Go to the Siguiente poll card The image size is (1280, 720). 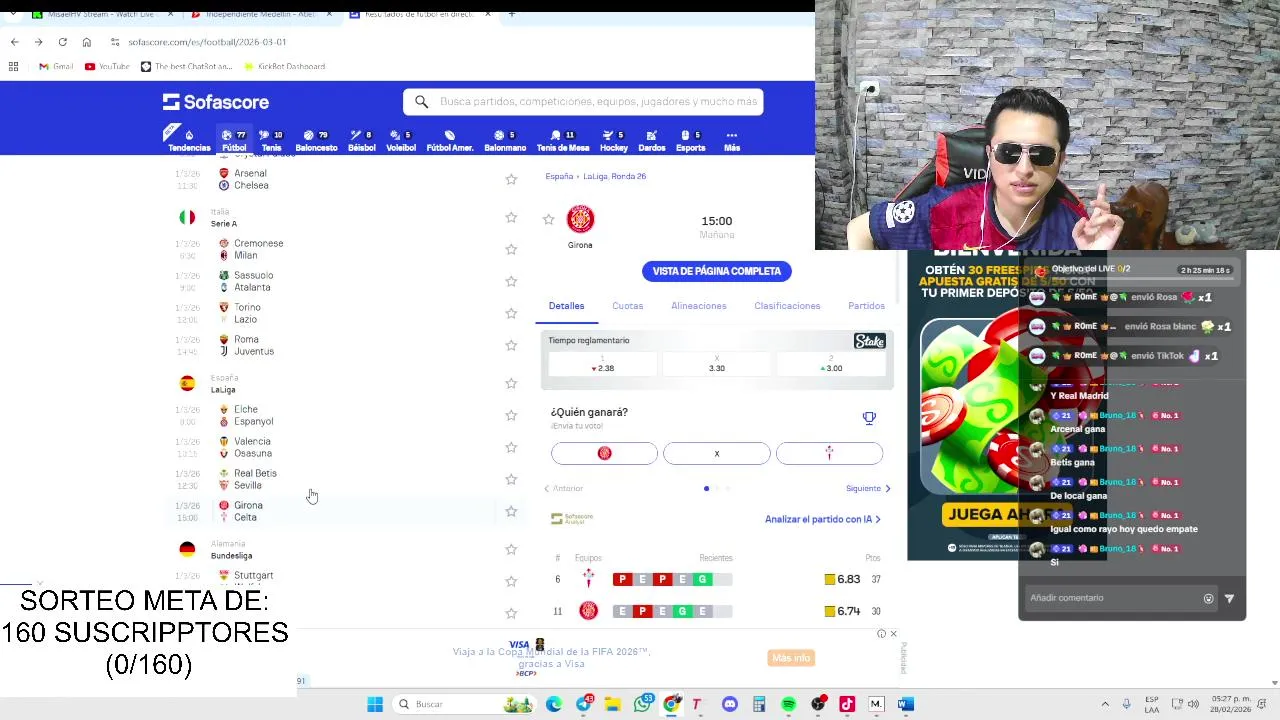pos(868,489)
